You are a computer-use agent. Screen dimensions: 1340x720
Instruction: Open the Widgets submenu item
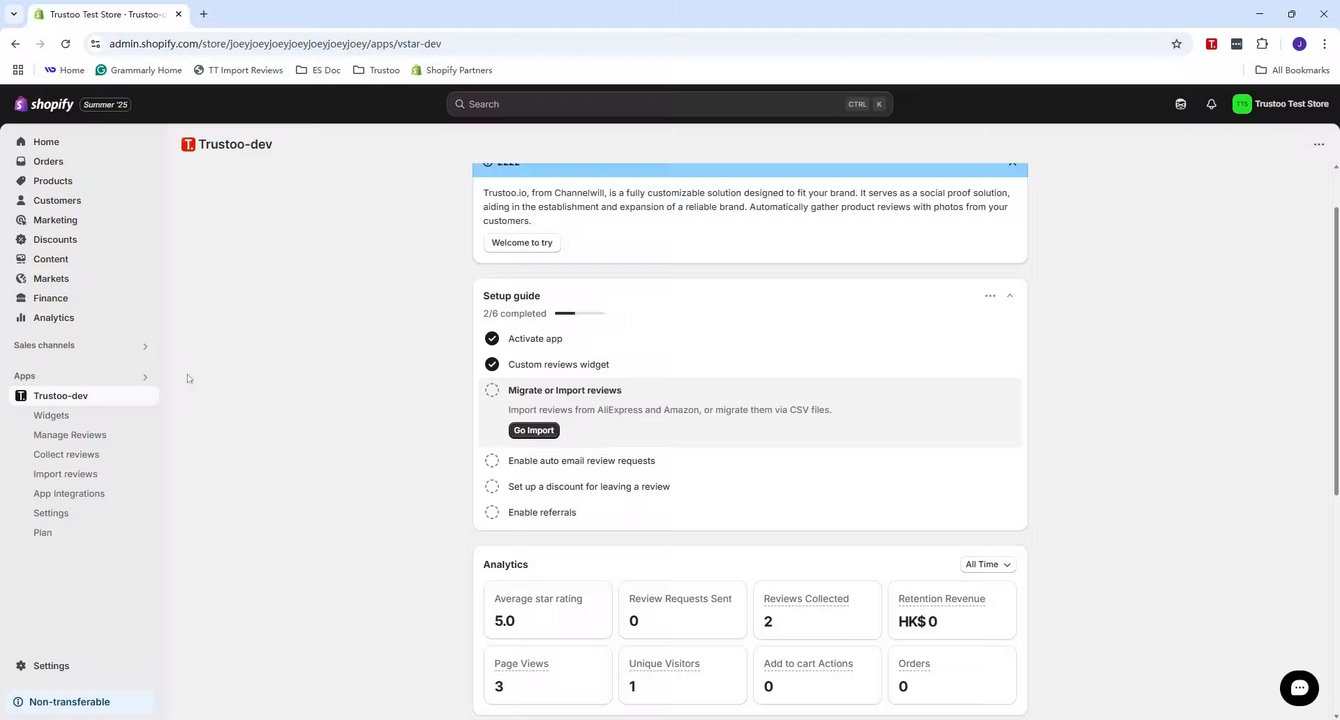[x=51, y=415]
